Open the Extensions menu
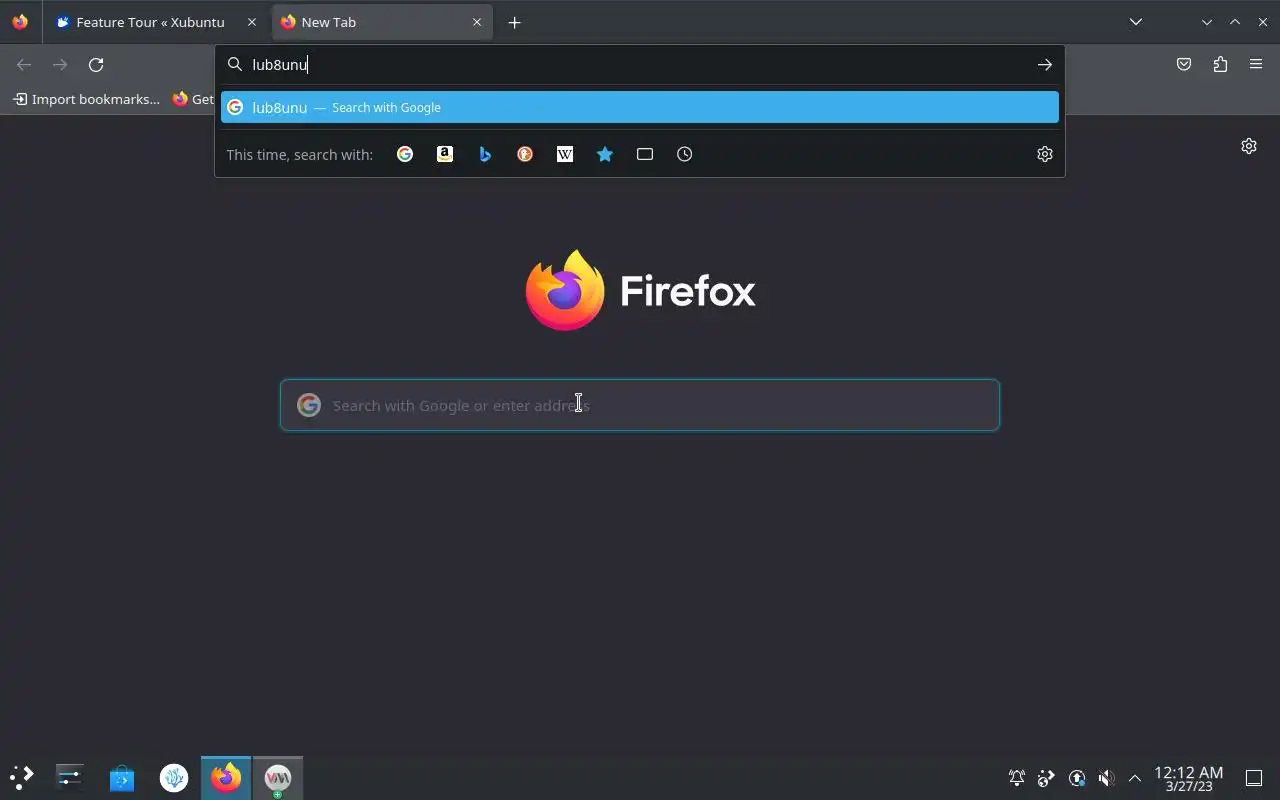The width and height of the screenshot is (1280, 800). point(1220,65)
